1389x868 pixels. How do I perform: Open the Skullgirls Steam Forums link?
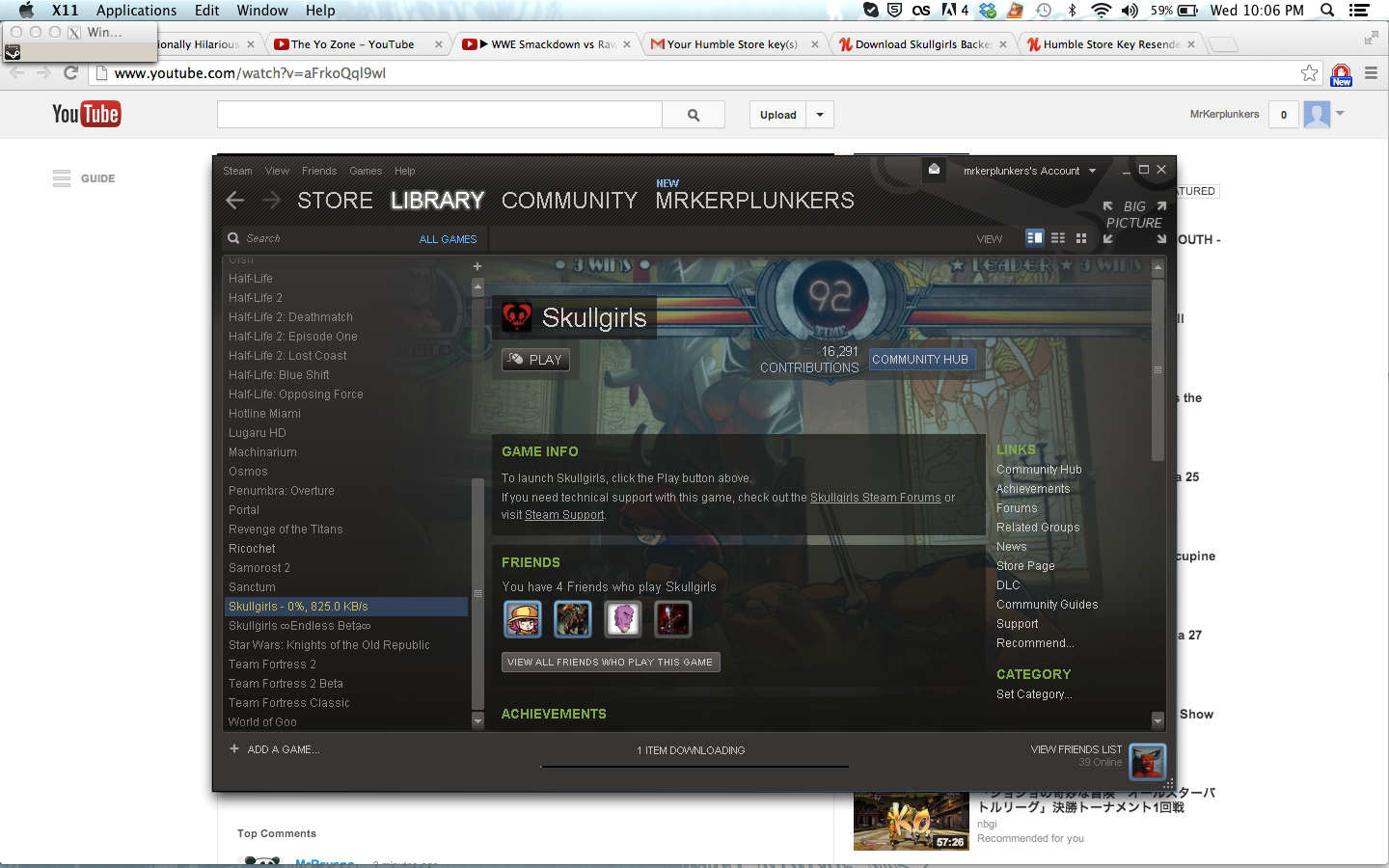(875, 498)
